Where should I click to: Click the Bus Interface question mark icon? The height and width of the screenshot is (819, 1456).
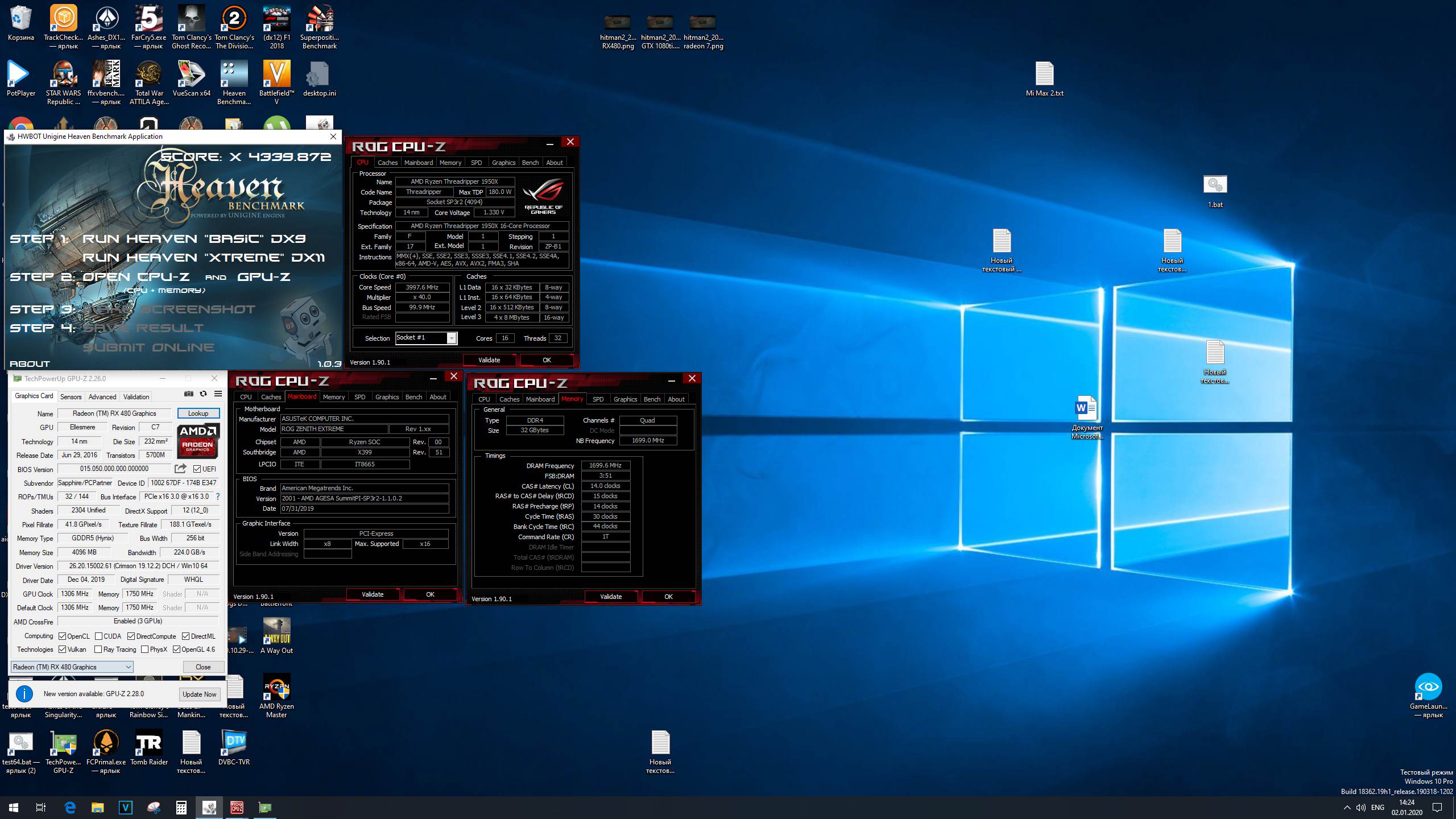click(x=217, y=497)
